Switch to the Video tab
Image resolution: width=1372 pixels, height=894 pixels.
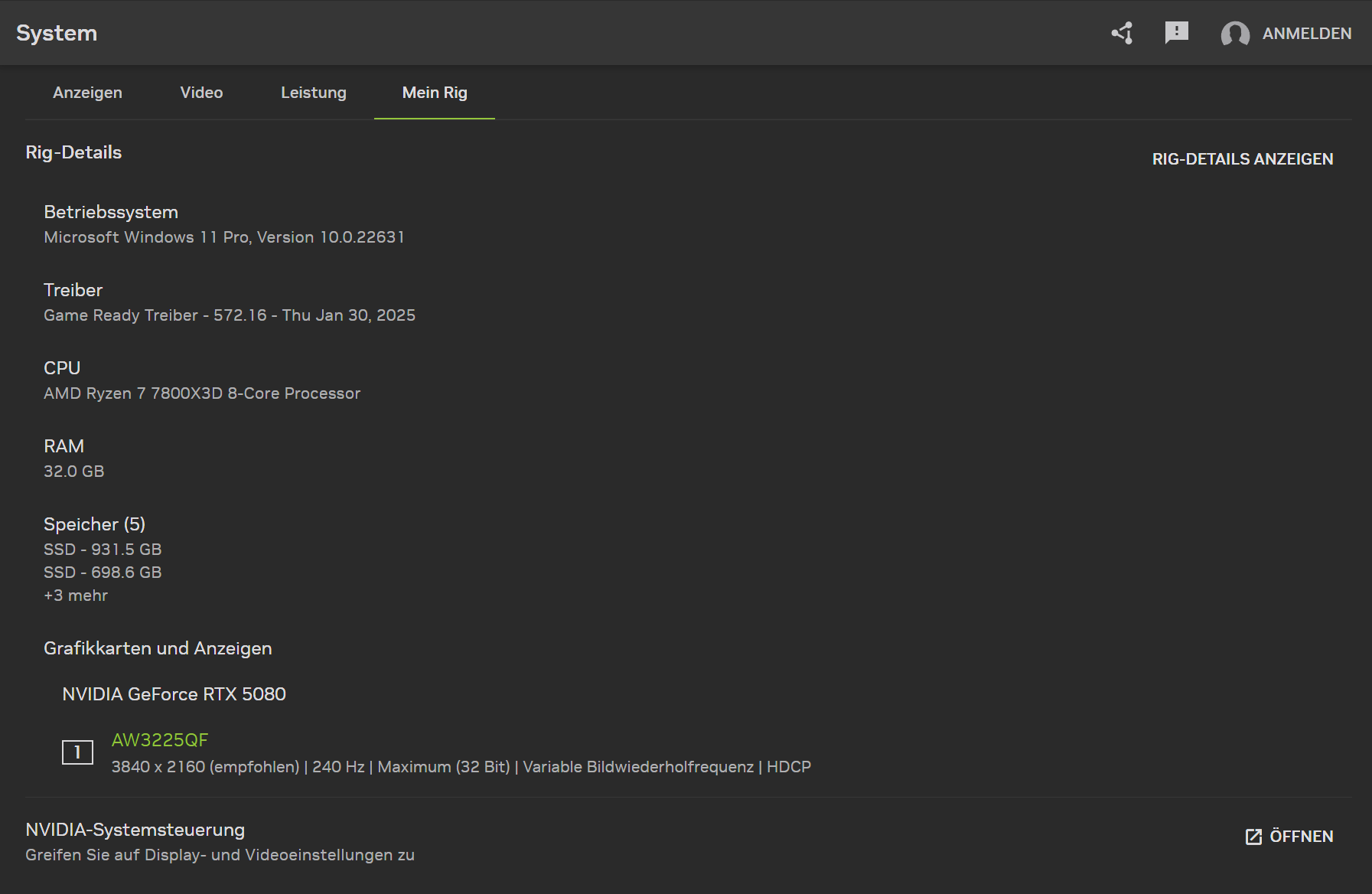point(201,93)
